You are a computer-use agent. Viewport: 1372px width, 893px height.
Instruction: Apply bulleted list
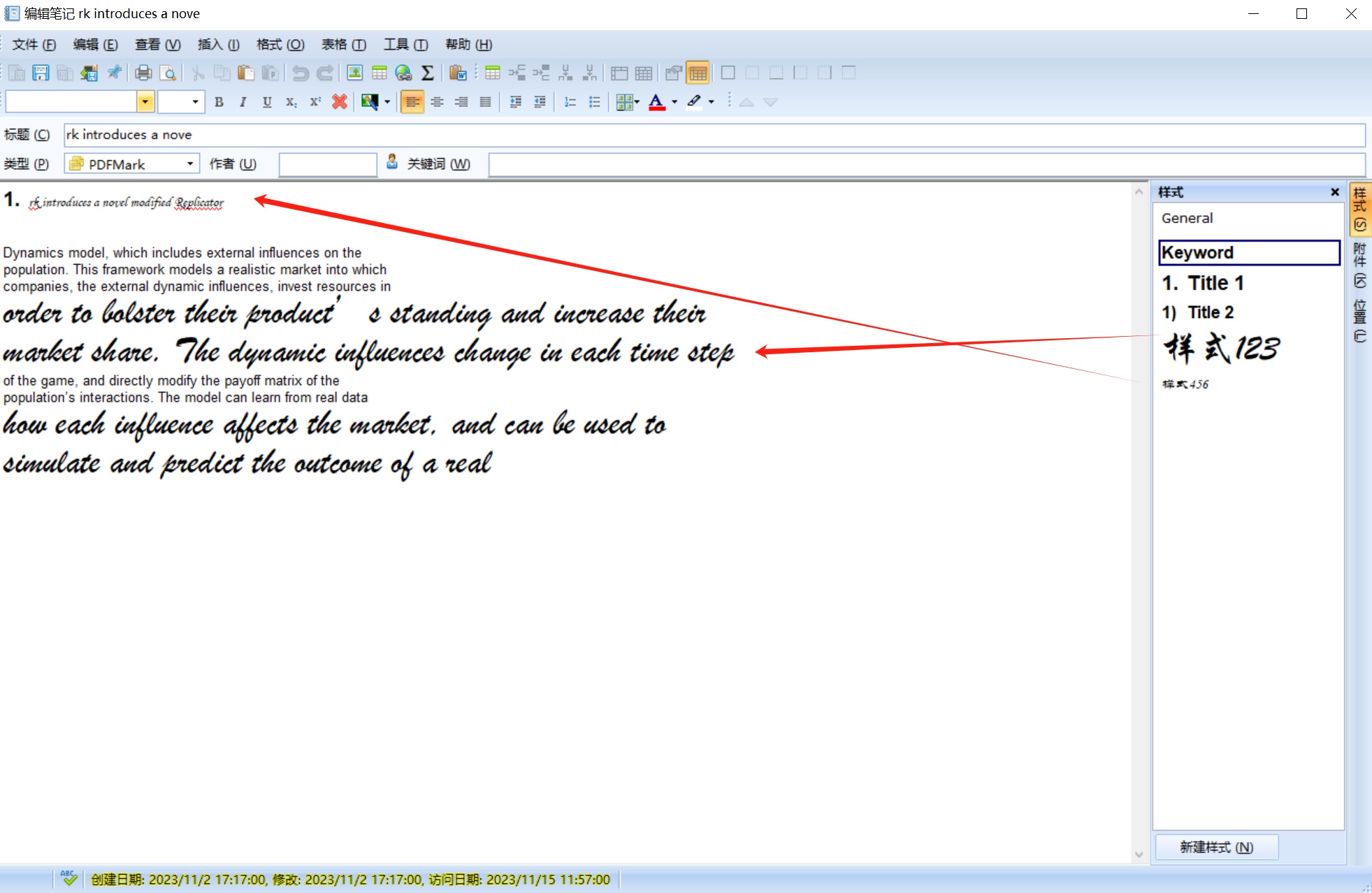594,102
